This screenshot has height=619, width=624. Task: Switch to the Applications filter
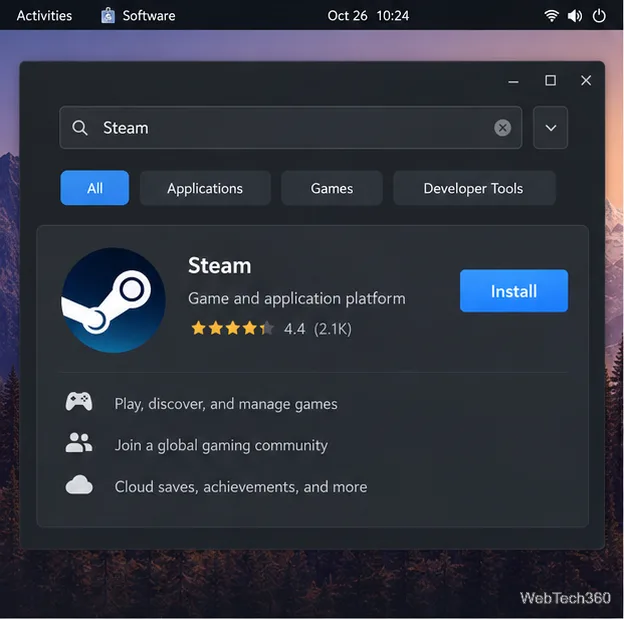point(205,188)
